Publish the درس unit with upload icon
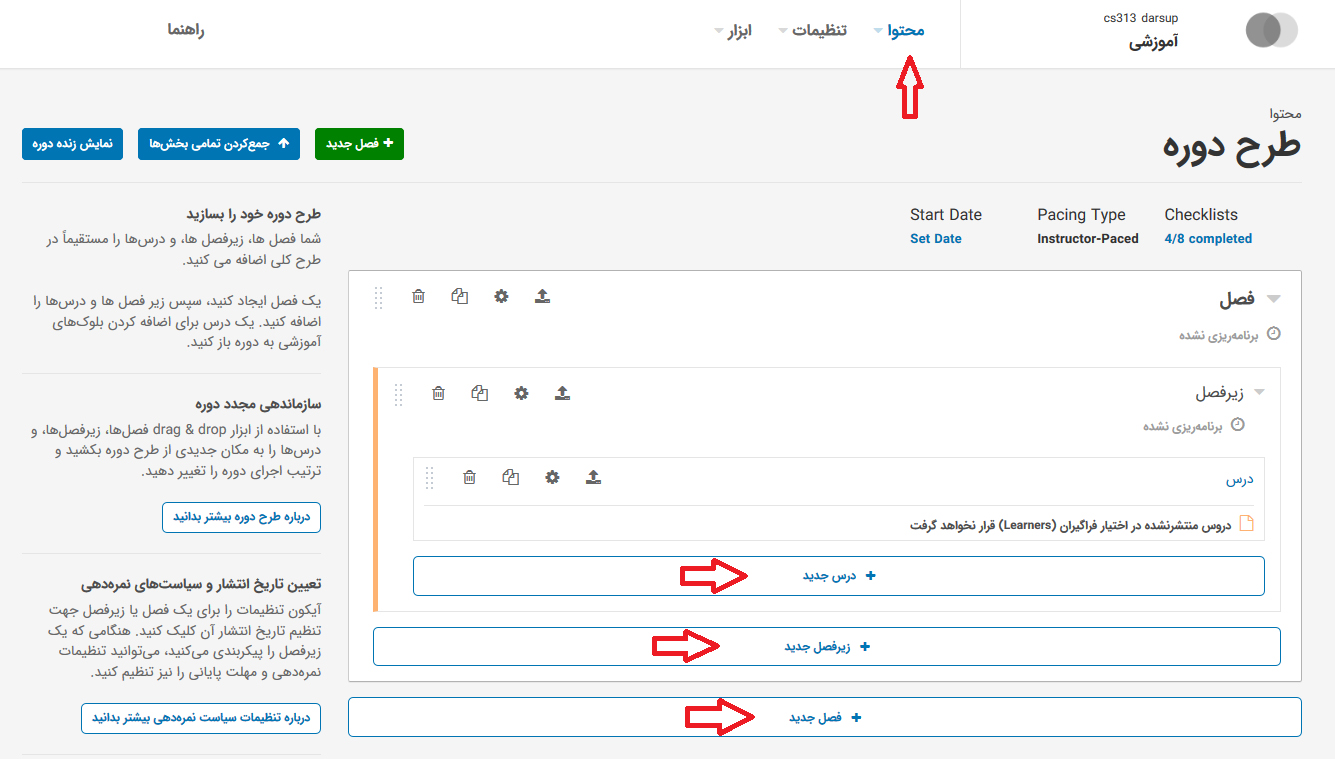Image resolution: width=1335 pixels, height=759 pixels. (593, 477)
